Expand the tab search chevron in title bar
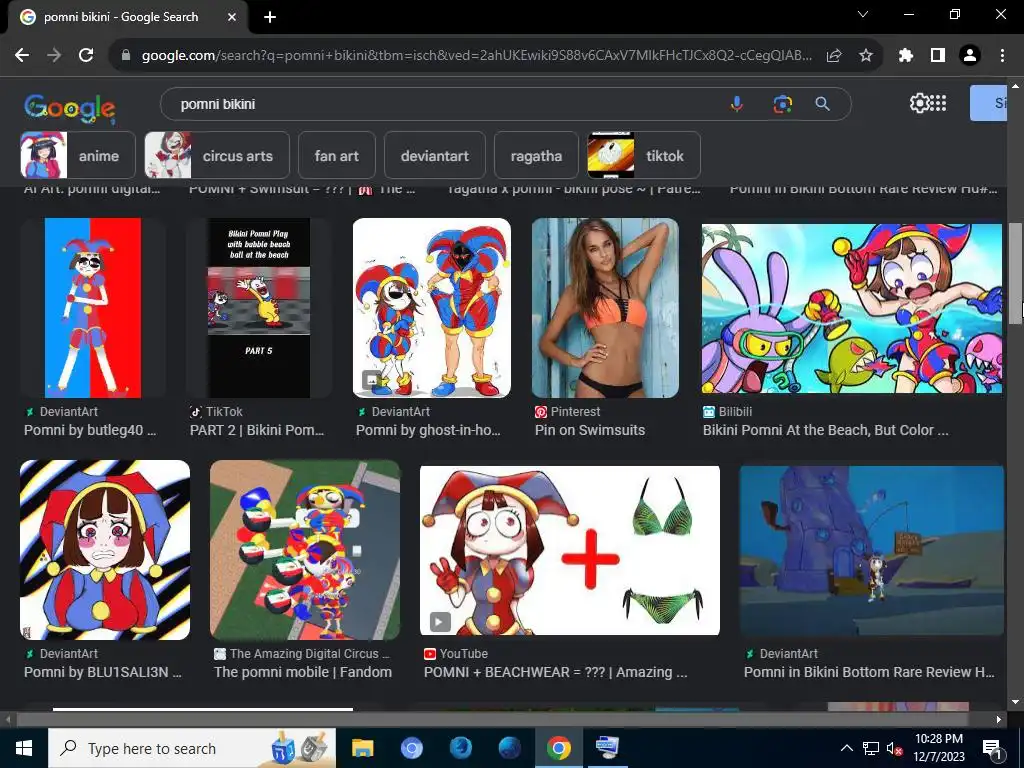 click(x=863, y=14)
